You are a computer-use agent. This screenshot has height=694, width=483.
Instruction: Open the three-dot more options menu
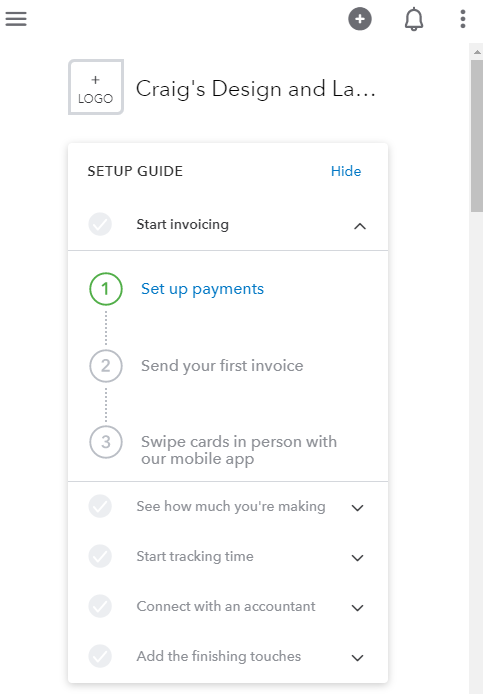pos(463,19)
